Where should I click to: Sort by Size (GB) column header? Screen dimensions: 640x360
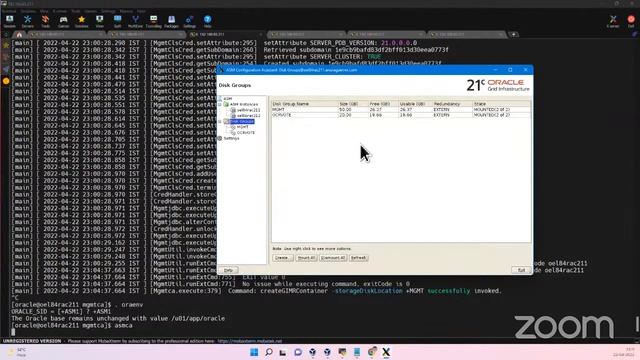pyautogui.click(x=353, y=104)
